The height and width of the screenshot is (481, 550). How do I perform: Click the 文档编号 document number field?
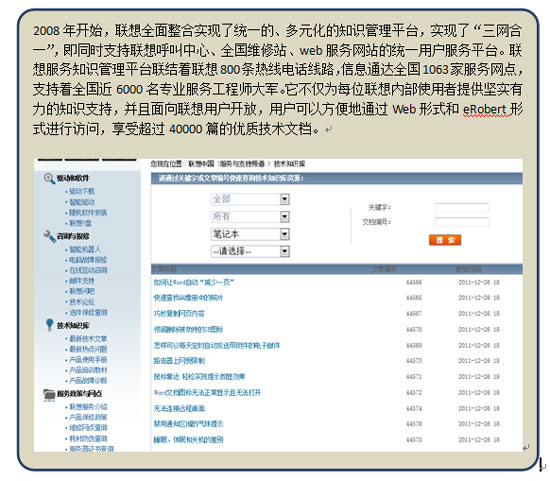coord(462,222)
